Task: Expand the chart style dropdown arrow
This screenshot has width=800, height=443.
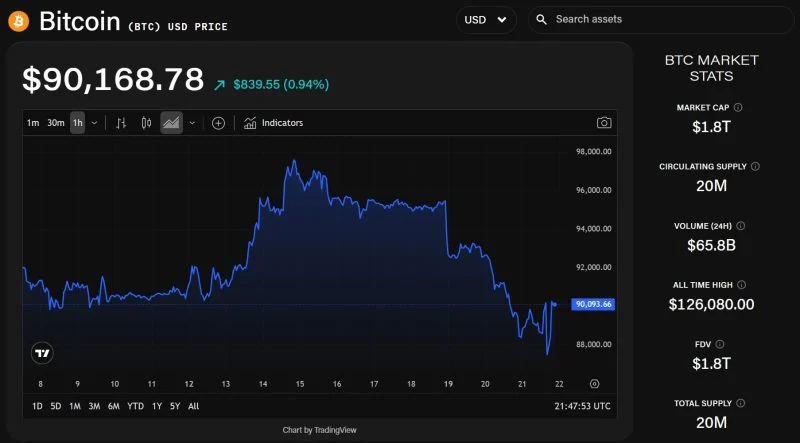Action: (x=192, y=123)
